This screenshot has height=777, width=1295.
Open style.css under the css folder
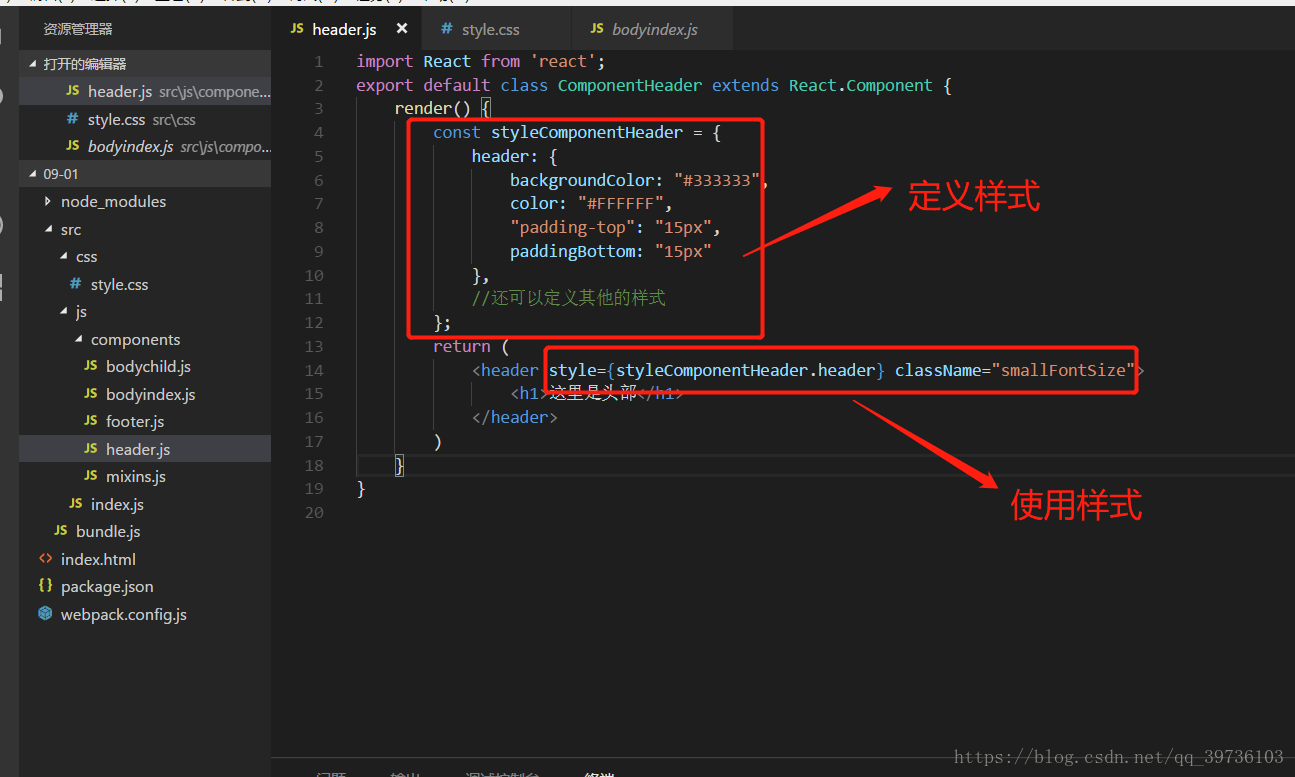click(119, 285)
